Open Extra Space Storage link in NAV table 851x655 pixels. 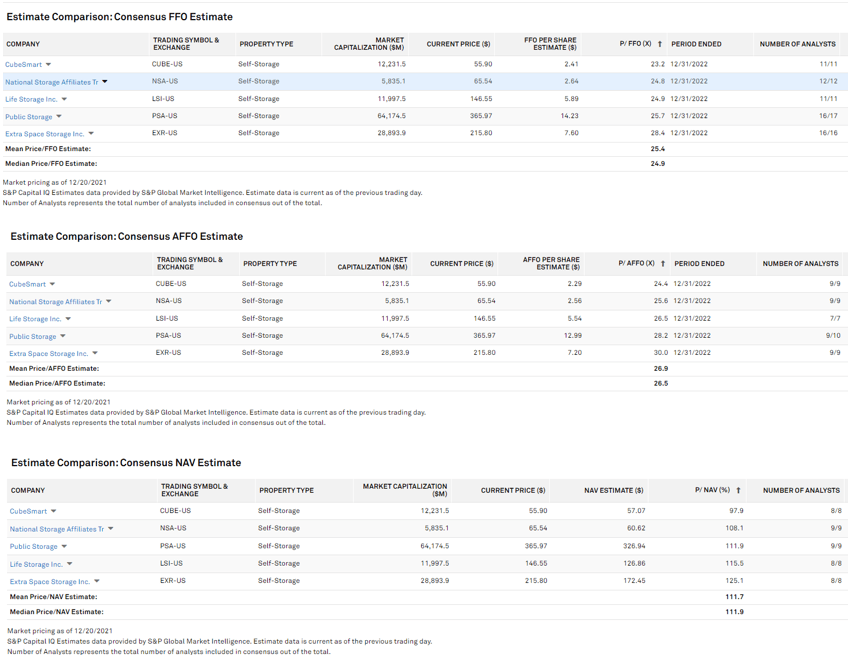[x=49, y=582]
